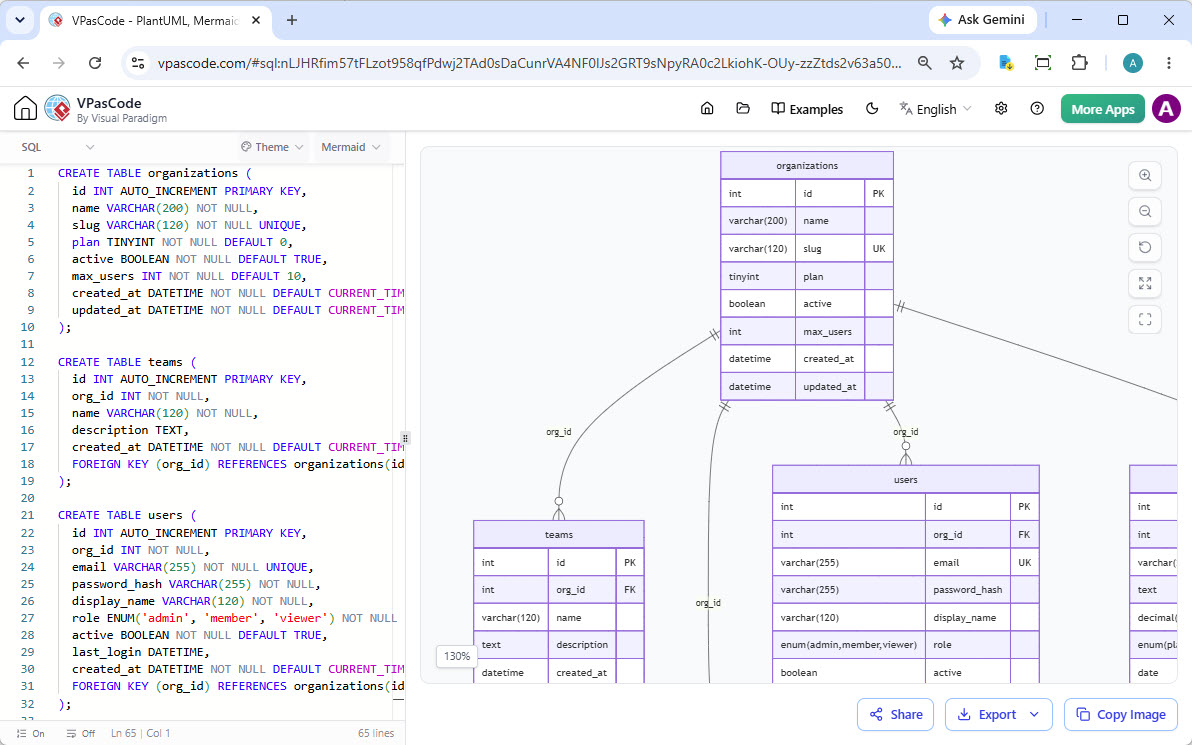Open the Examples menu
1192x745 pixels.
(807, 109)
